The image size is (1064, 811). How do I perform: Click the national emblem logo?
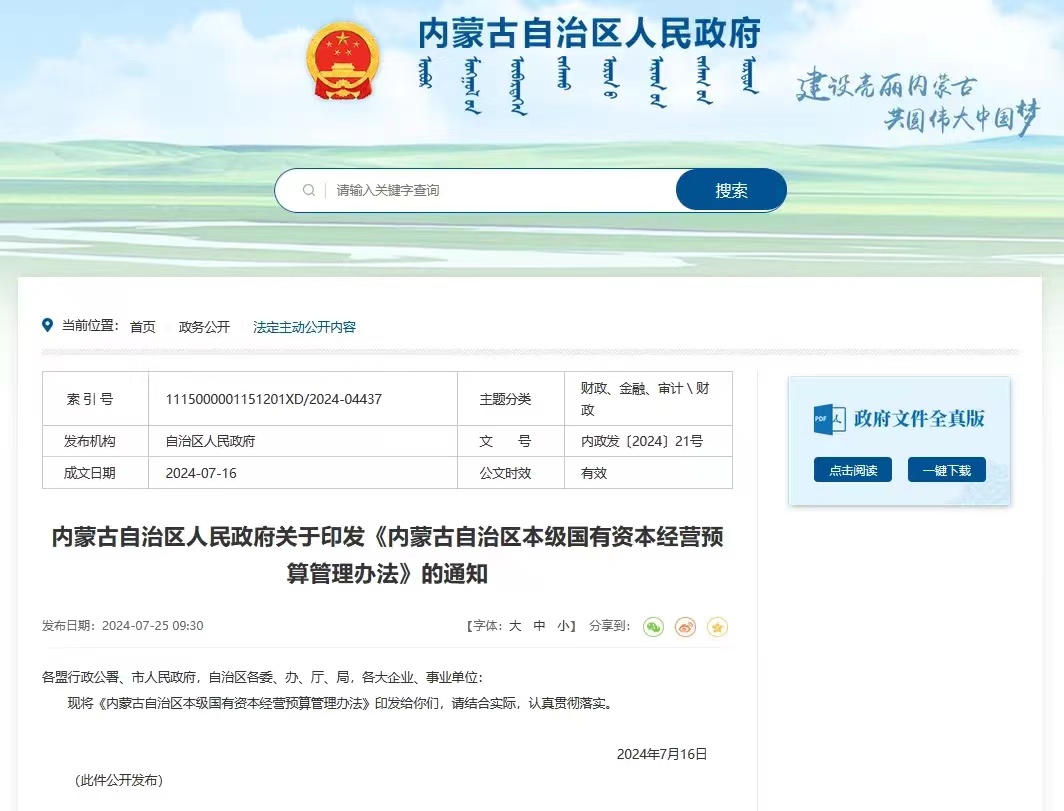click(x=343, y=62)
